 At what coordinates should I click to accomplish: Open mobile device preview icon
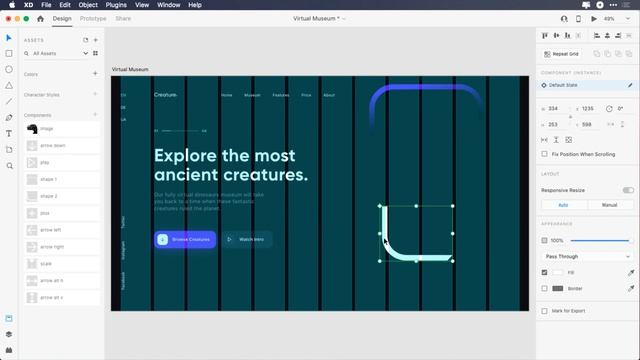(x=578, y=19)
